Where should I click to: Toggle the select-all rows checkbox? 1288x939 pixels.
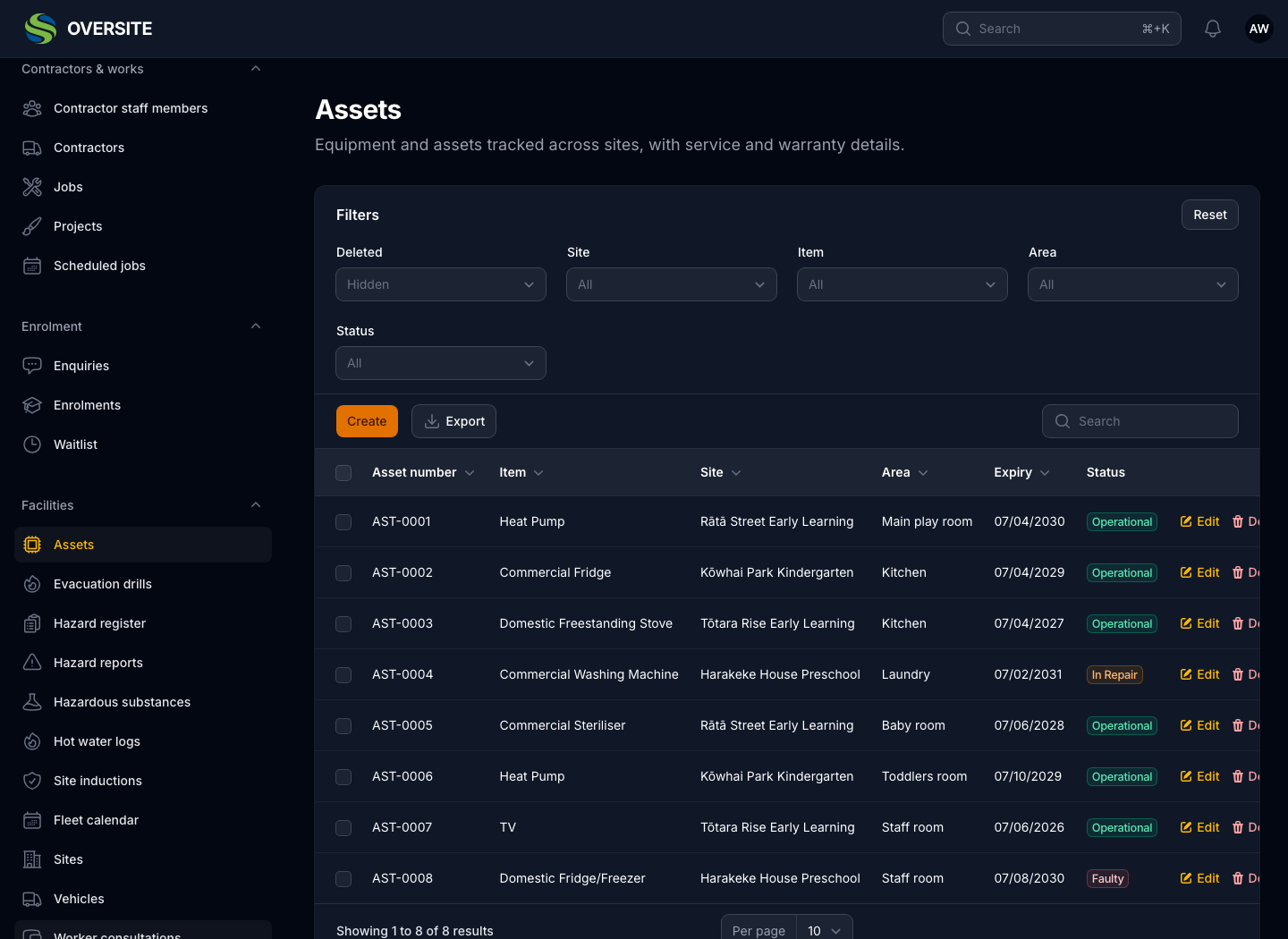pyautogui.click(x=343, y=472)
